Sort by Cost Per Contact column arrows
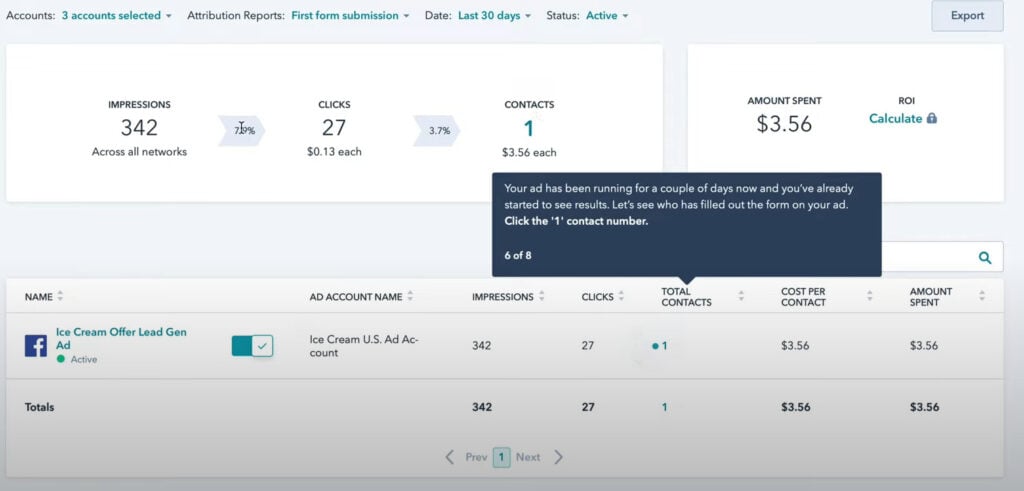This screenshot has width=1024, height=491. click(x=870, y=297)
